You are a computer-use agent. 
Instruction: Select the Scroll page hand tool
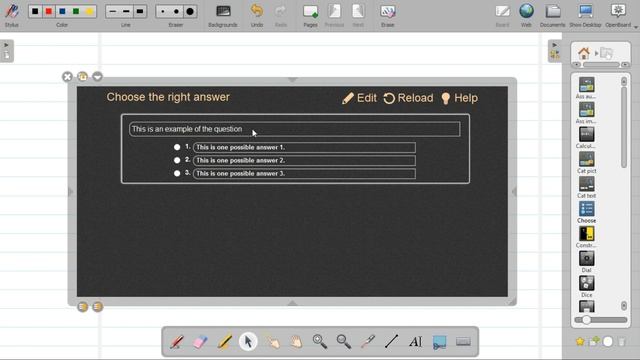pos(296,341)
